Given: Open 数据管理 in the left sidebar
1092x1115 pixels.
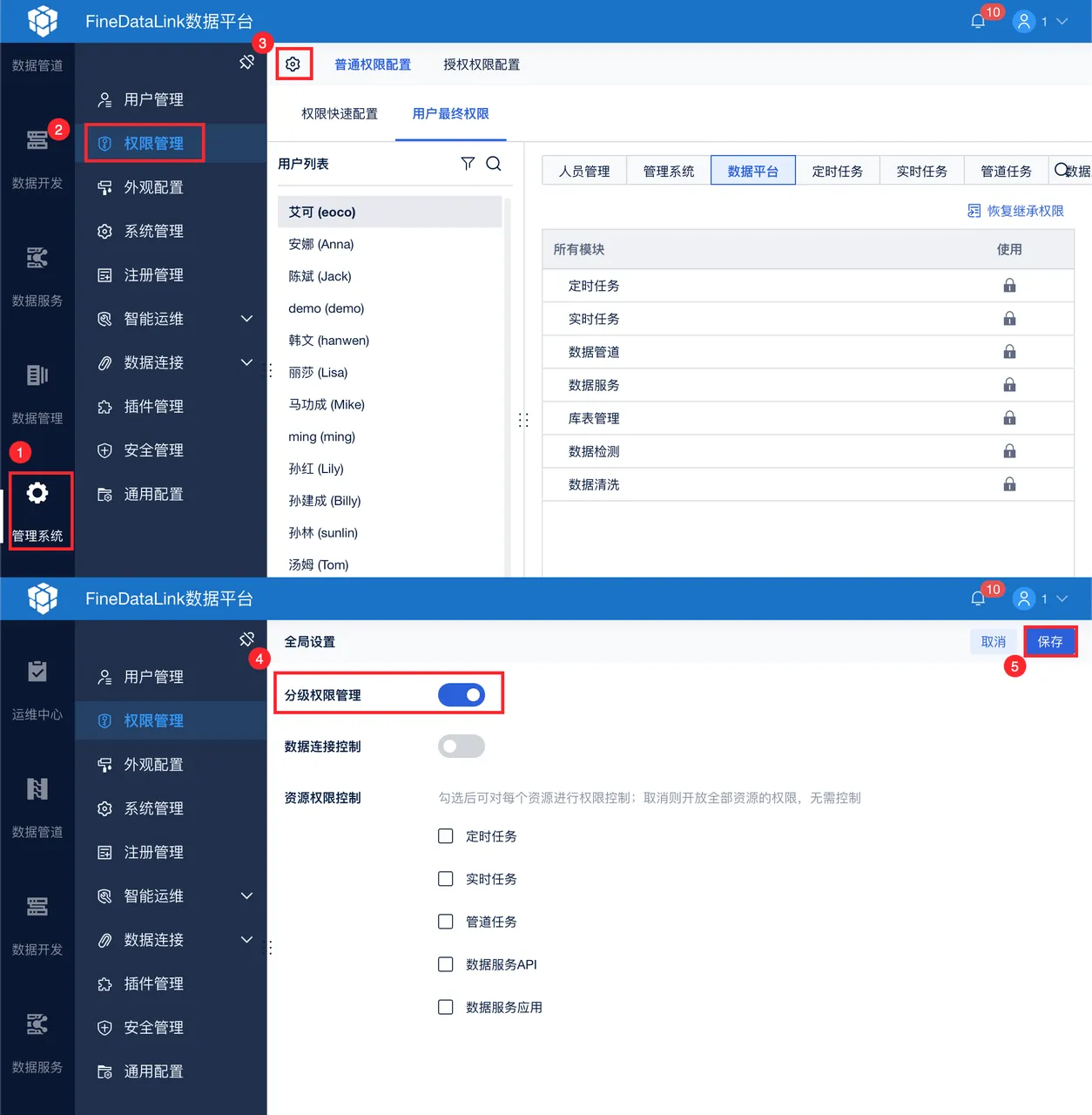Looking at the screenshot, I should point(37,394).
